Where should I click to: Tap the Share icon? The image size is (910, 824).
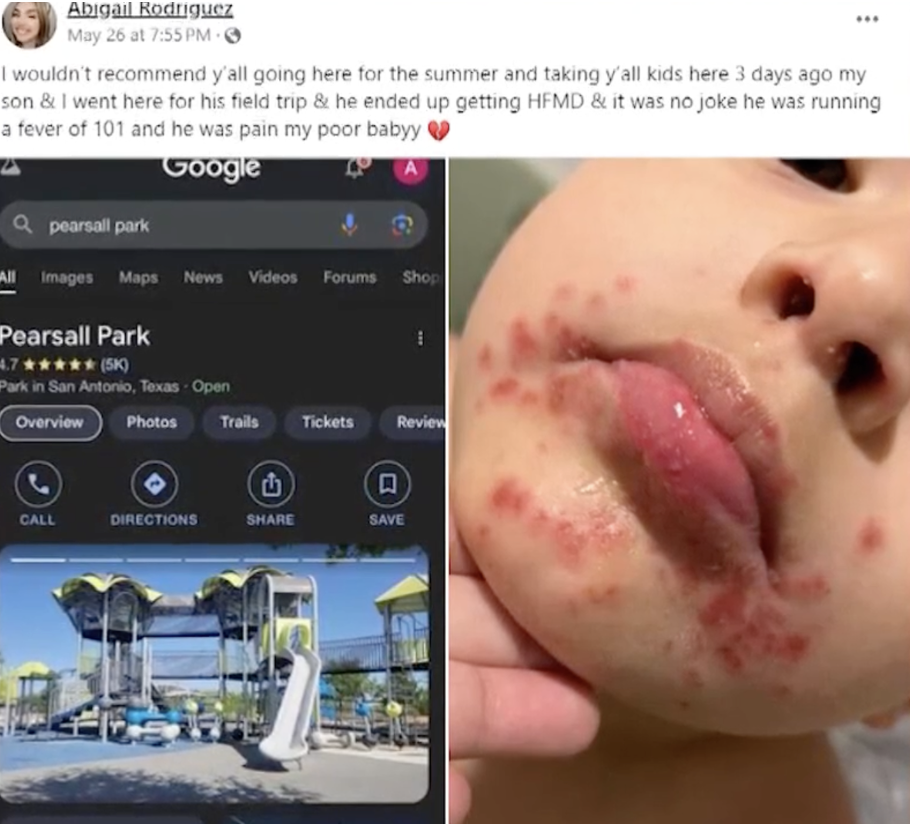tap(271, 484)
